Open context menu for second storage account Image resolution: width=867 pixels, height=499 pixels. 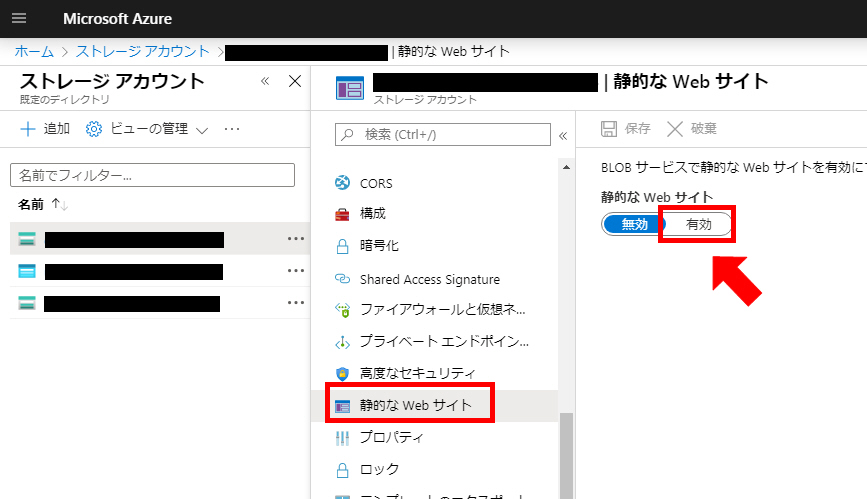[x=296, y=271]
